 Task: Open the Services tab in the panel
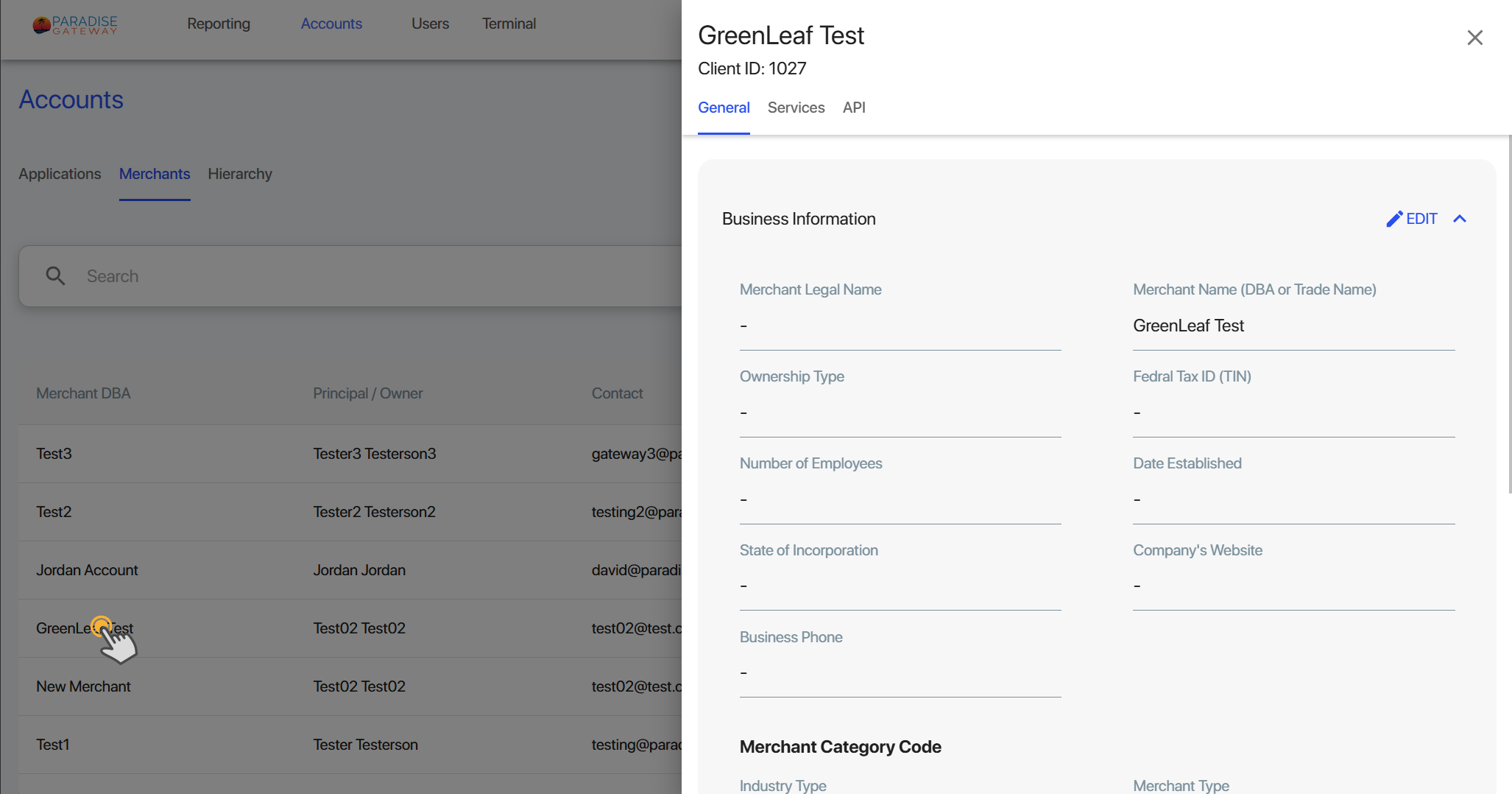[796, 108]
